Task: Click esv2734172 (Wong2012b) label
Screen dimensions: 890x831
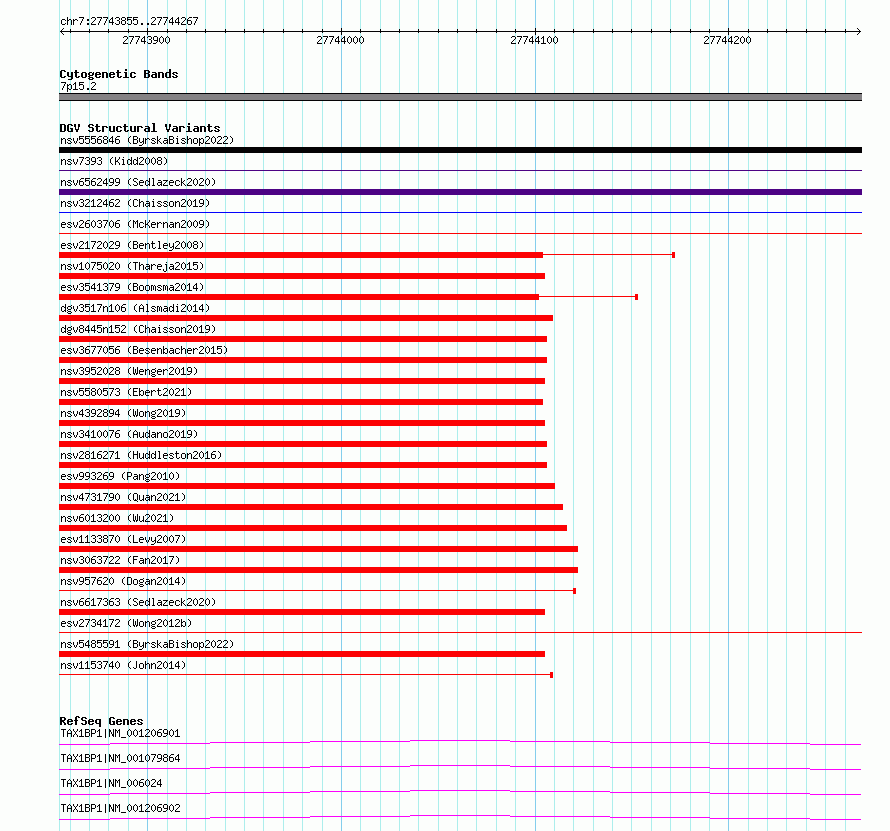Action: click(126, 623)
